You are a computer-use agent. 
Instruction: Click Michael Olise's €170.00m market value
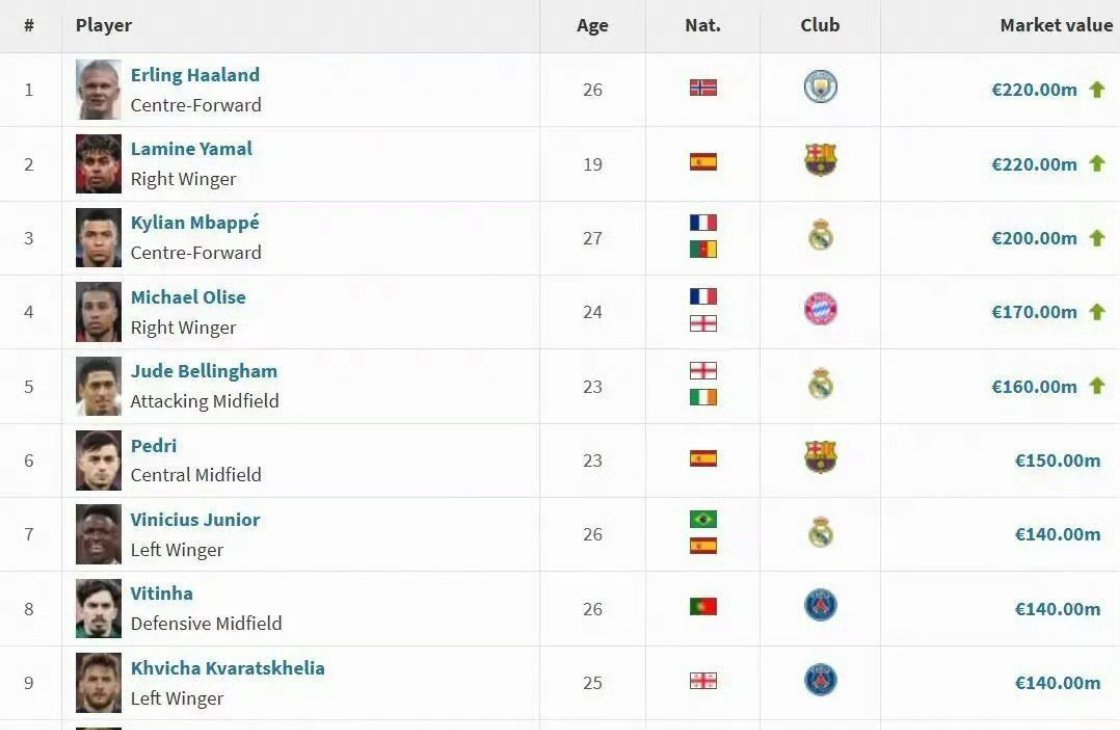point(1034,312)
